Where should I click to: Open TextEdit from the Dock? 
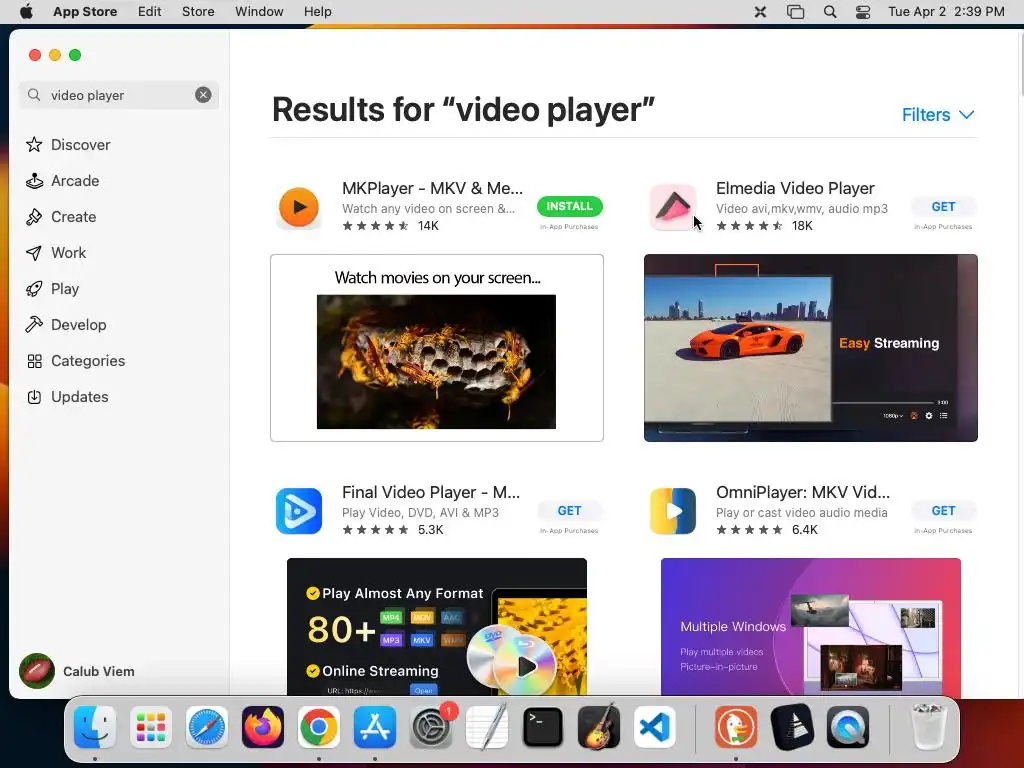click(487, 727)
